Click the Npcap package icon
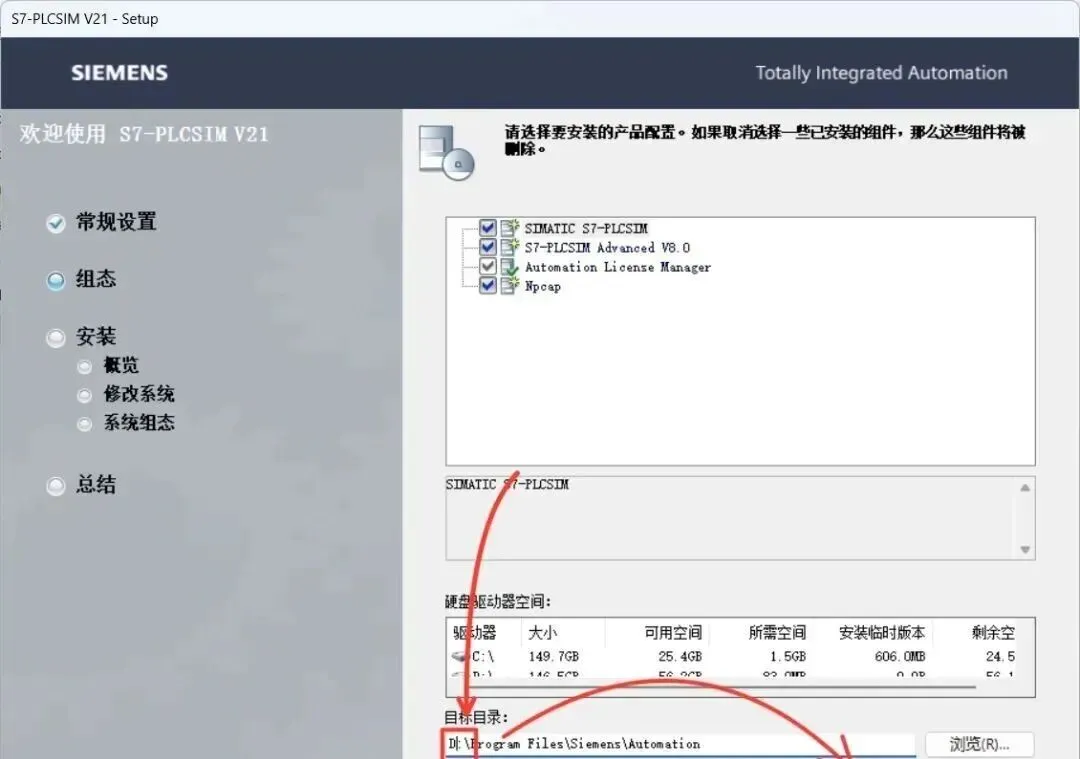This screenshot has height=759, width=1080. pyautogui.click(x=510, y=286)
